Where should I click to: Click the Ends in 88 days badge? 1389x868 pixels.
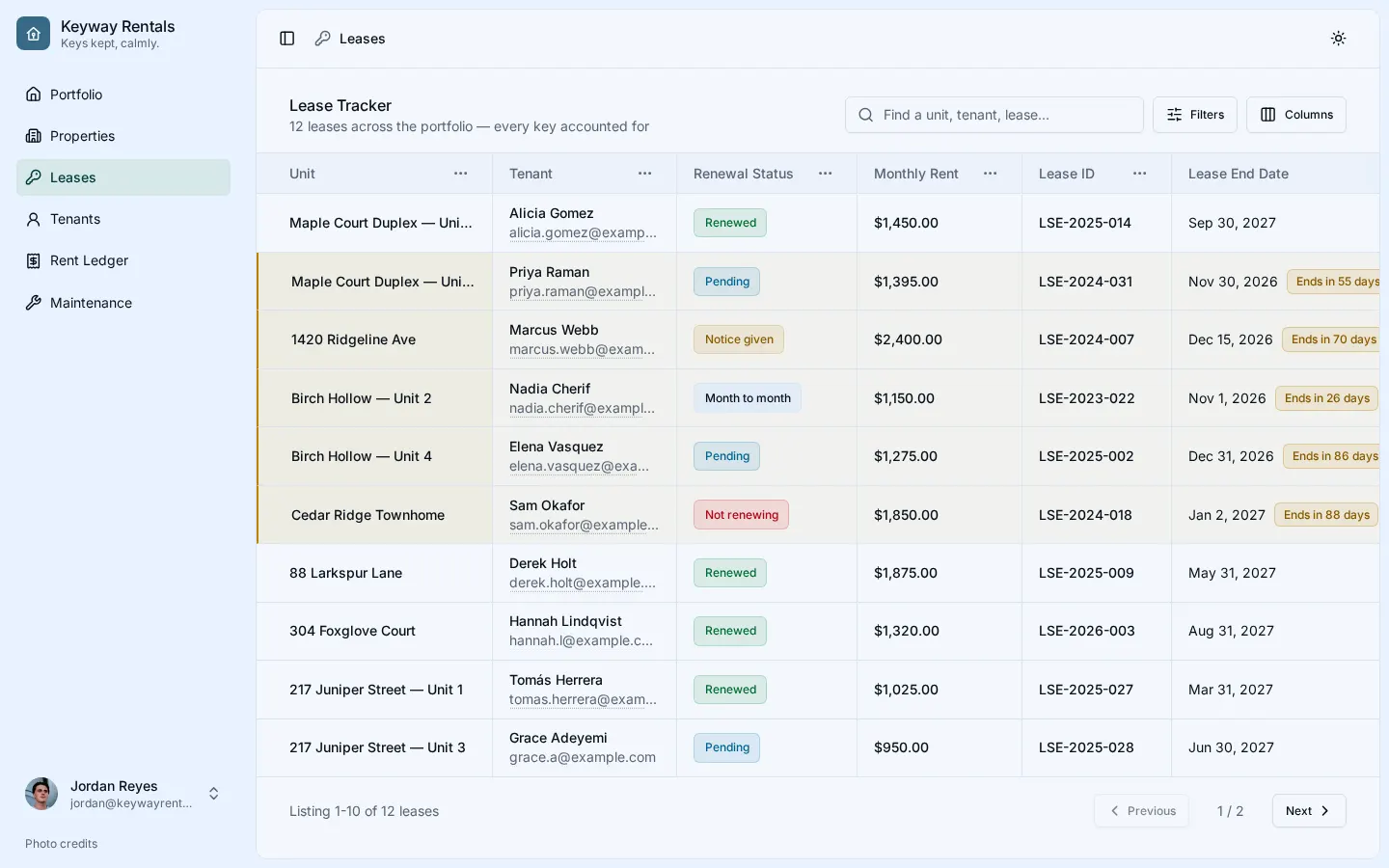click(1326, 515)
